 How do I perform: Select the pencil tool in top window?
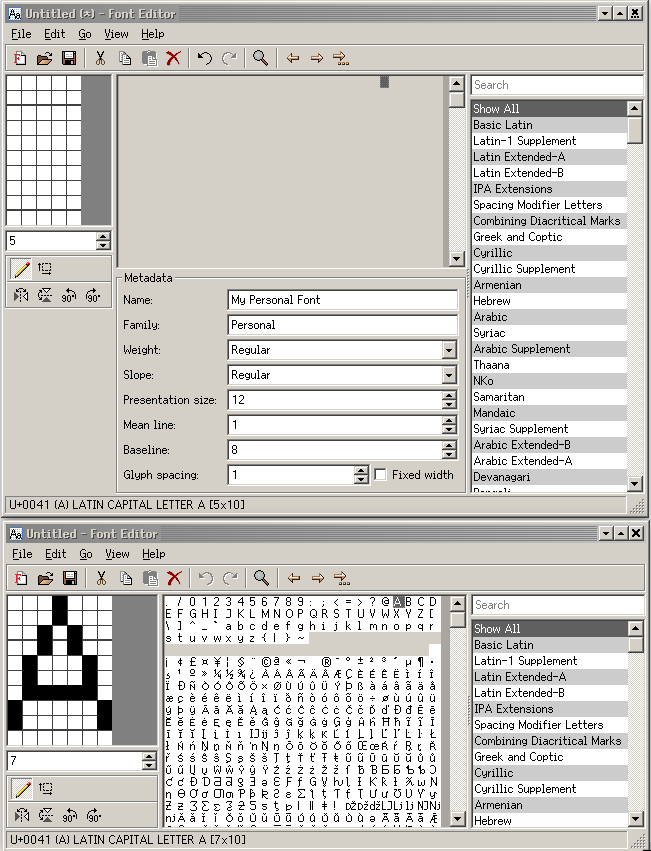coord(20,268)
